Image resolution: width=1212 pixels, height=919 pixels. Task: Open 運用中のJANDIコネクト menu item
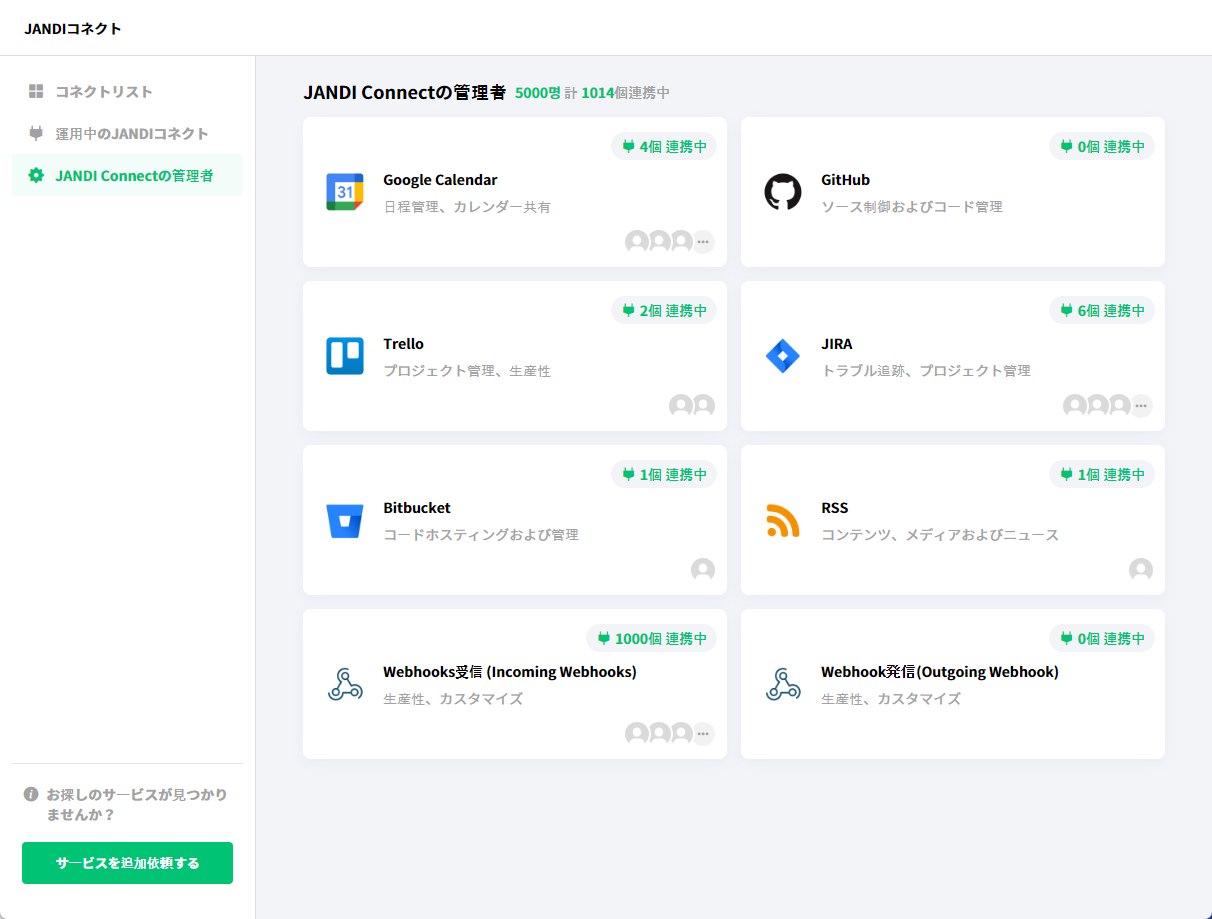[x=127, y=133]
